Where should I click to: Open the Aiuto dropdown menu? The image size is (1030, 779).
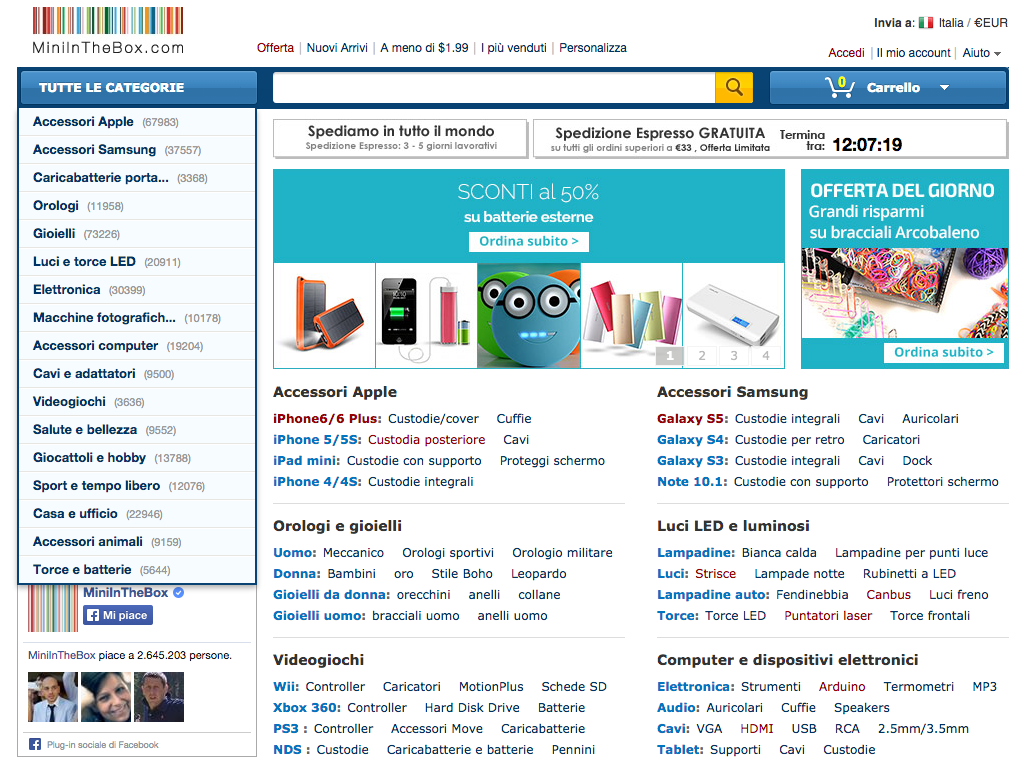click(981, 53)
